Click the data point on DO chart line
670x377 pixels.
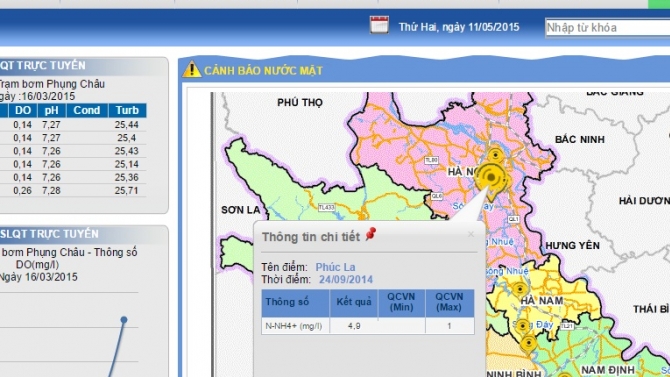(x=124, y=320)
